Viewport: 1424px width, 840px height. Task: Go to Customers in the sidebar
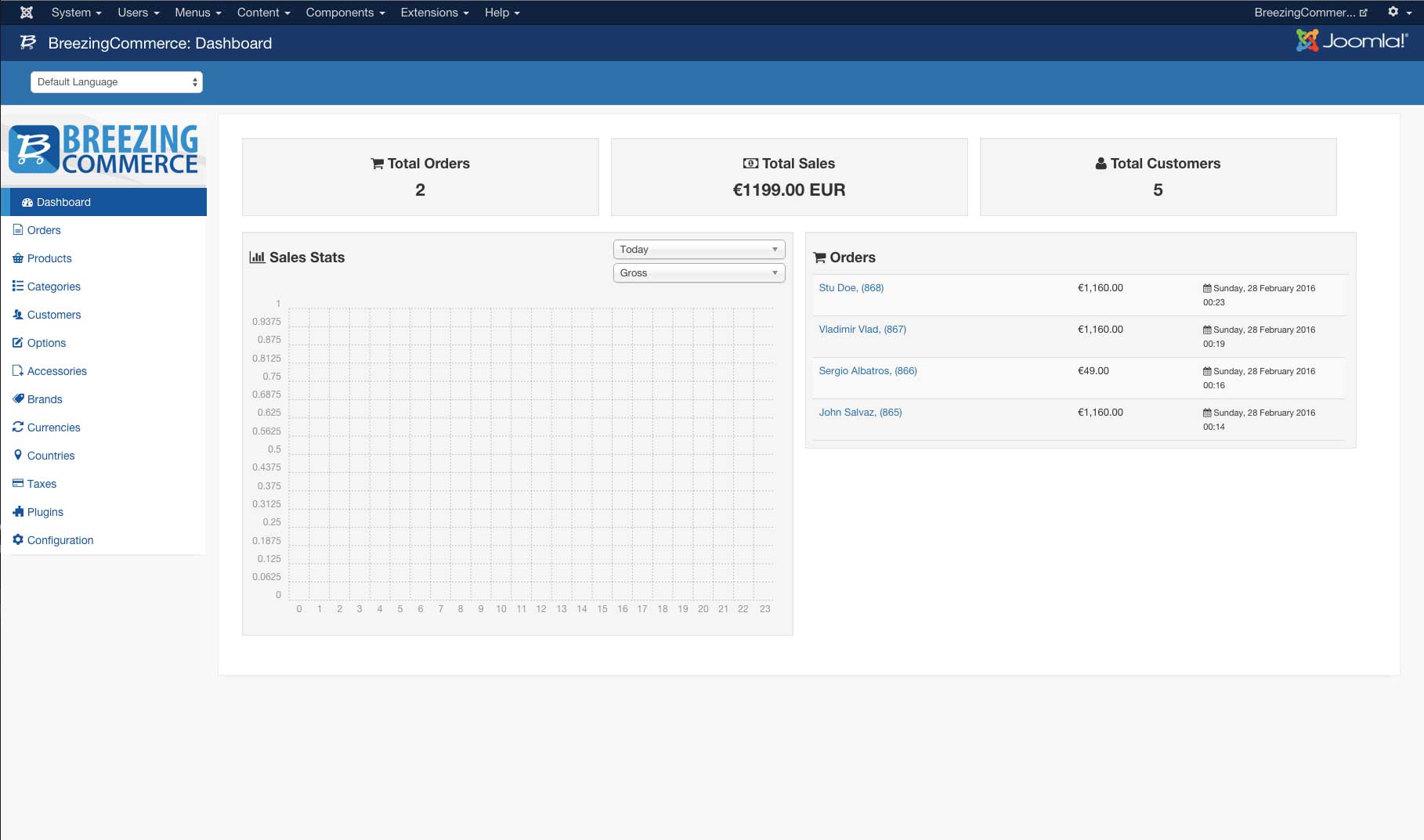(x=54, y=315)
